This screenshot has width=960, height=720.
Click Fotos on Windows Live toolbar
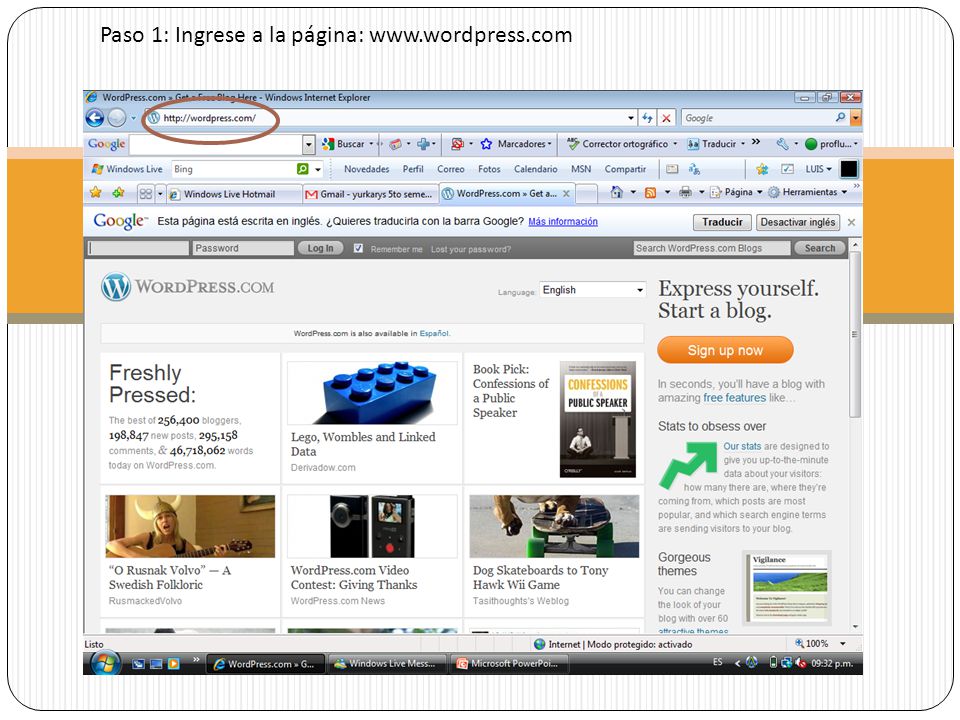489,169
